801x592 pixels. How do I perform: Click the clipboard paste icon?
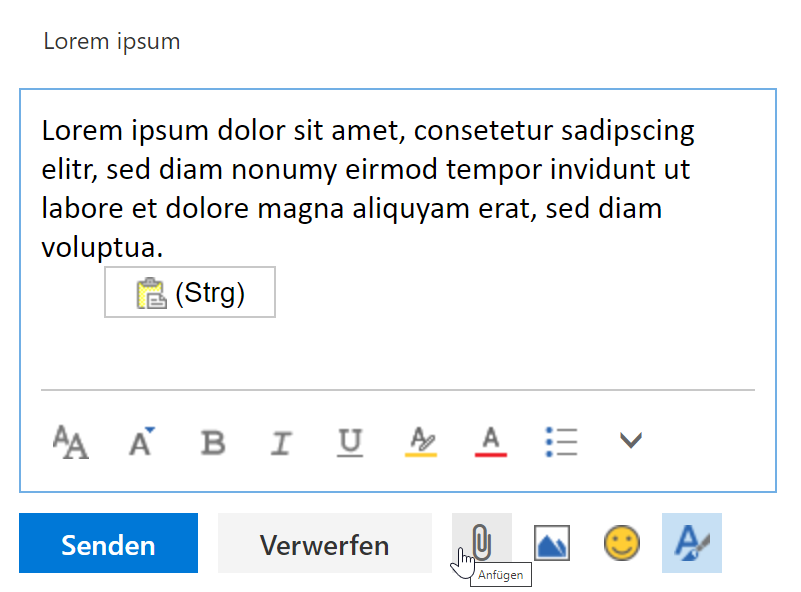tap(151, 293)
